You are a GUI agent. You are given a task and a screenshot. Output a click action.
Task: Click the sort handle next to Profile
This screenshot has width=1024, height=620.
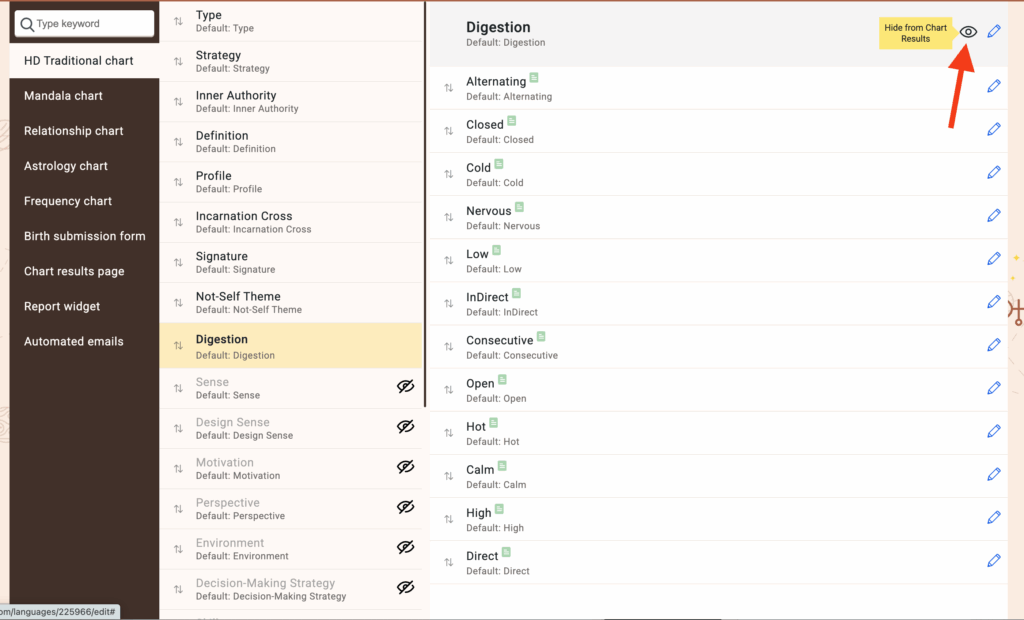point(178,182)
